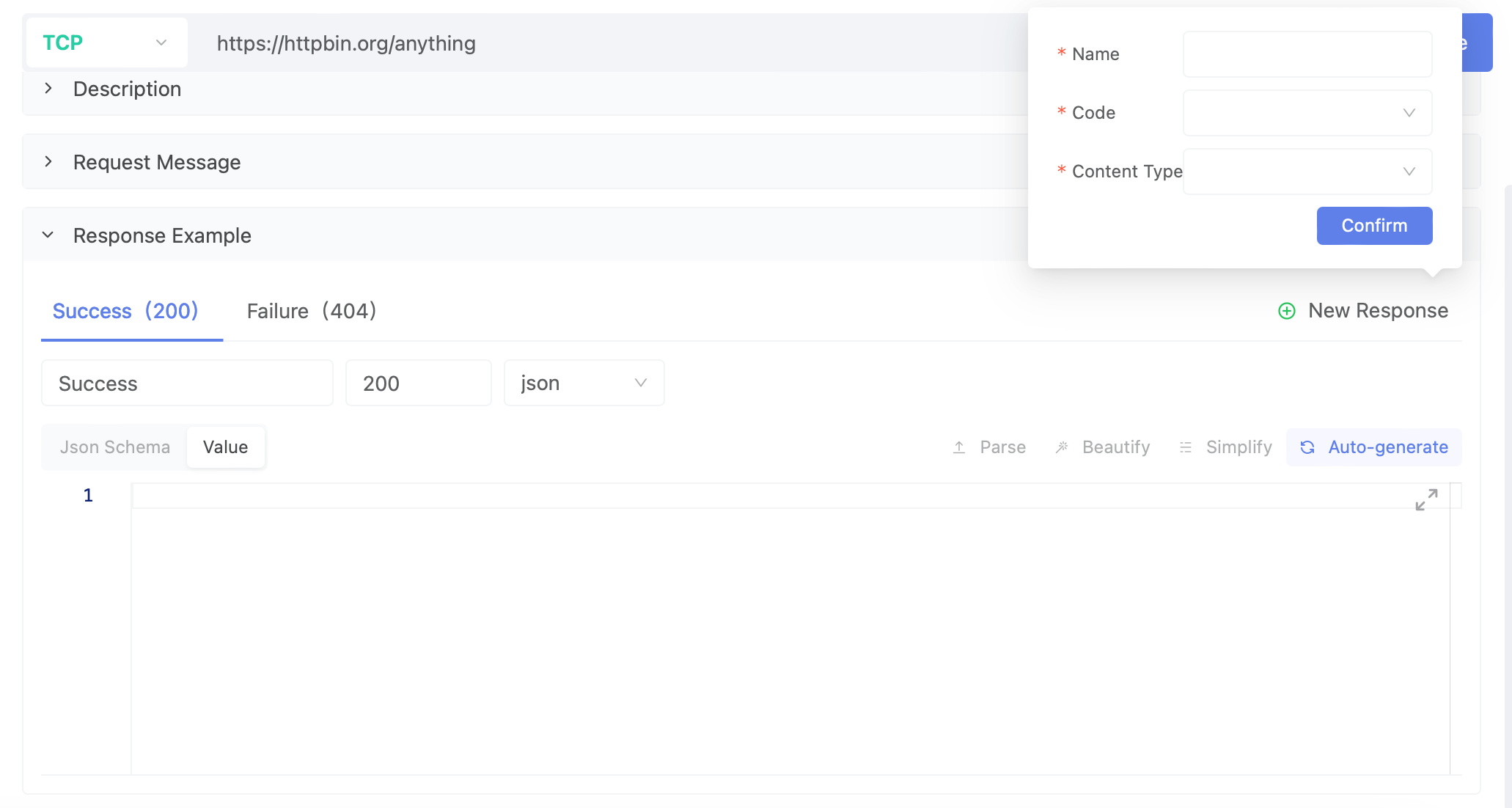Expand the code editor to fullscreen
This screenshot has width=1512, height=808.
click(x=1426, y=500)
